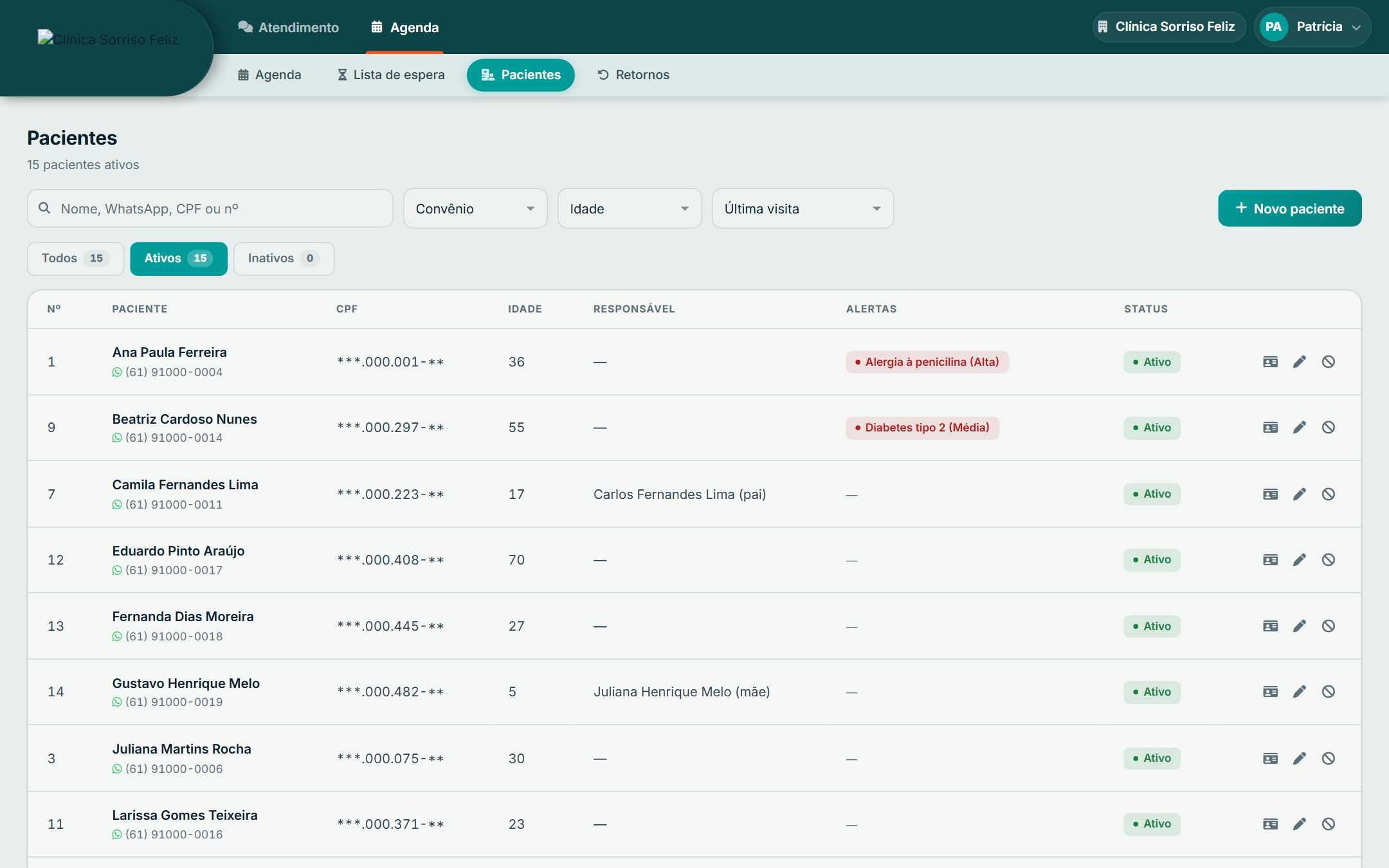Open record card icon for Ana Paula Ferreira

click(x=1270, y=362)
